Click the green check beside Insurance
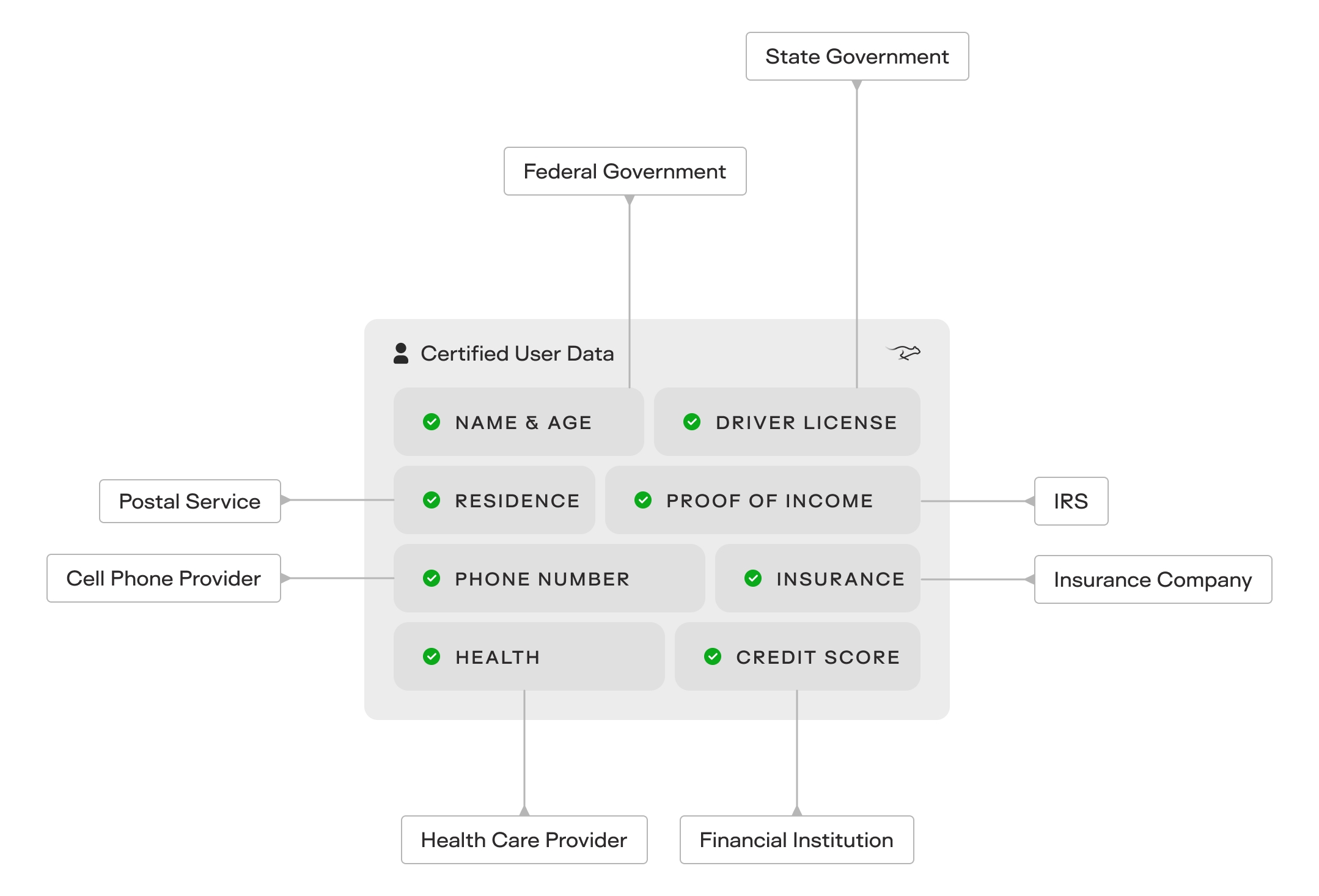 (753, 578)
